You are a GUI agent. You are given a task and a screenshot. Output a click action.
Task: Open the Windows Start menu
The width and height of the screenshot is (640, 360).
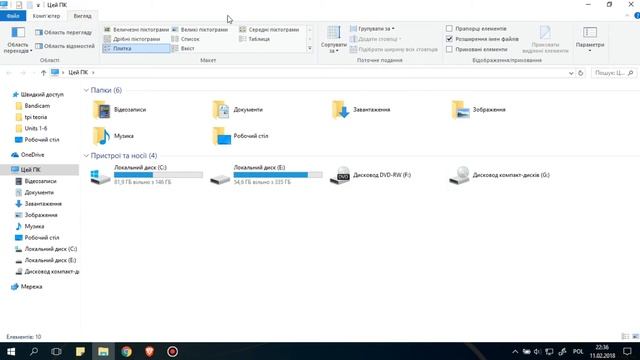(x=11, y=351)
